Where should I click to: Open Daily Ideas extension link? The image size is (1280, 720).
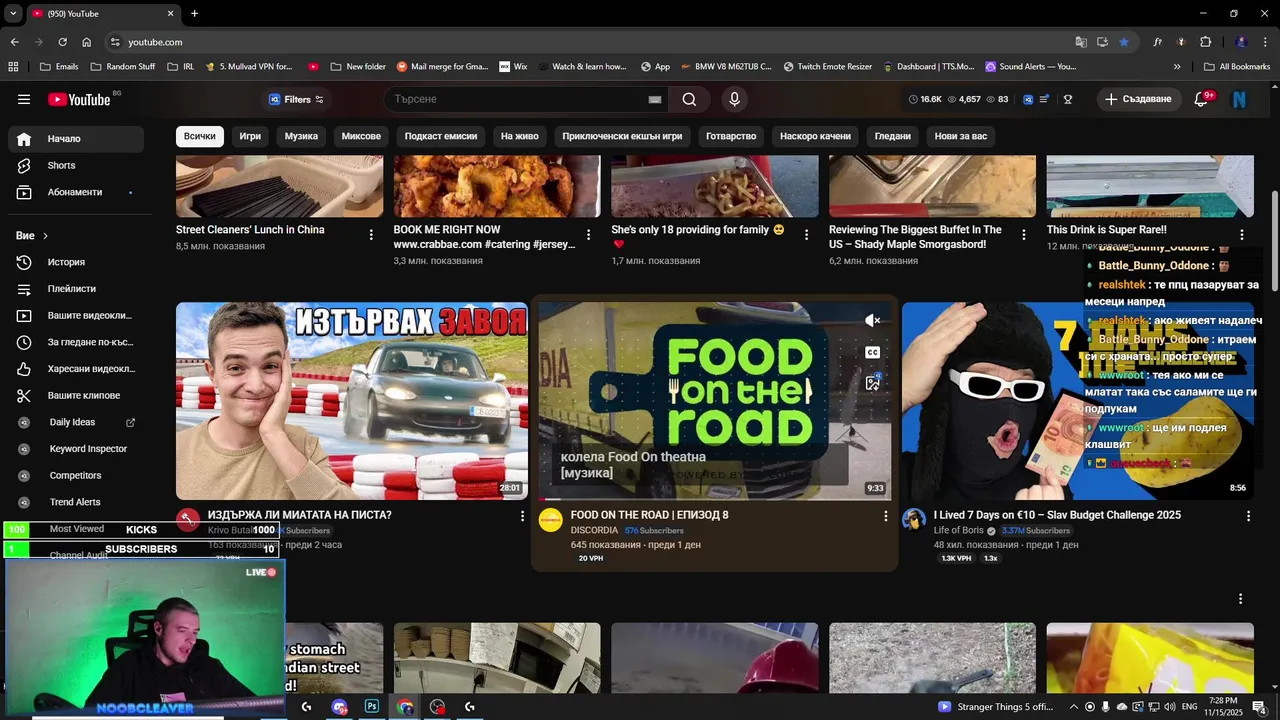coord(75,422)
